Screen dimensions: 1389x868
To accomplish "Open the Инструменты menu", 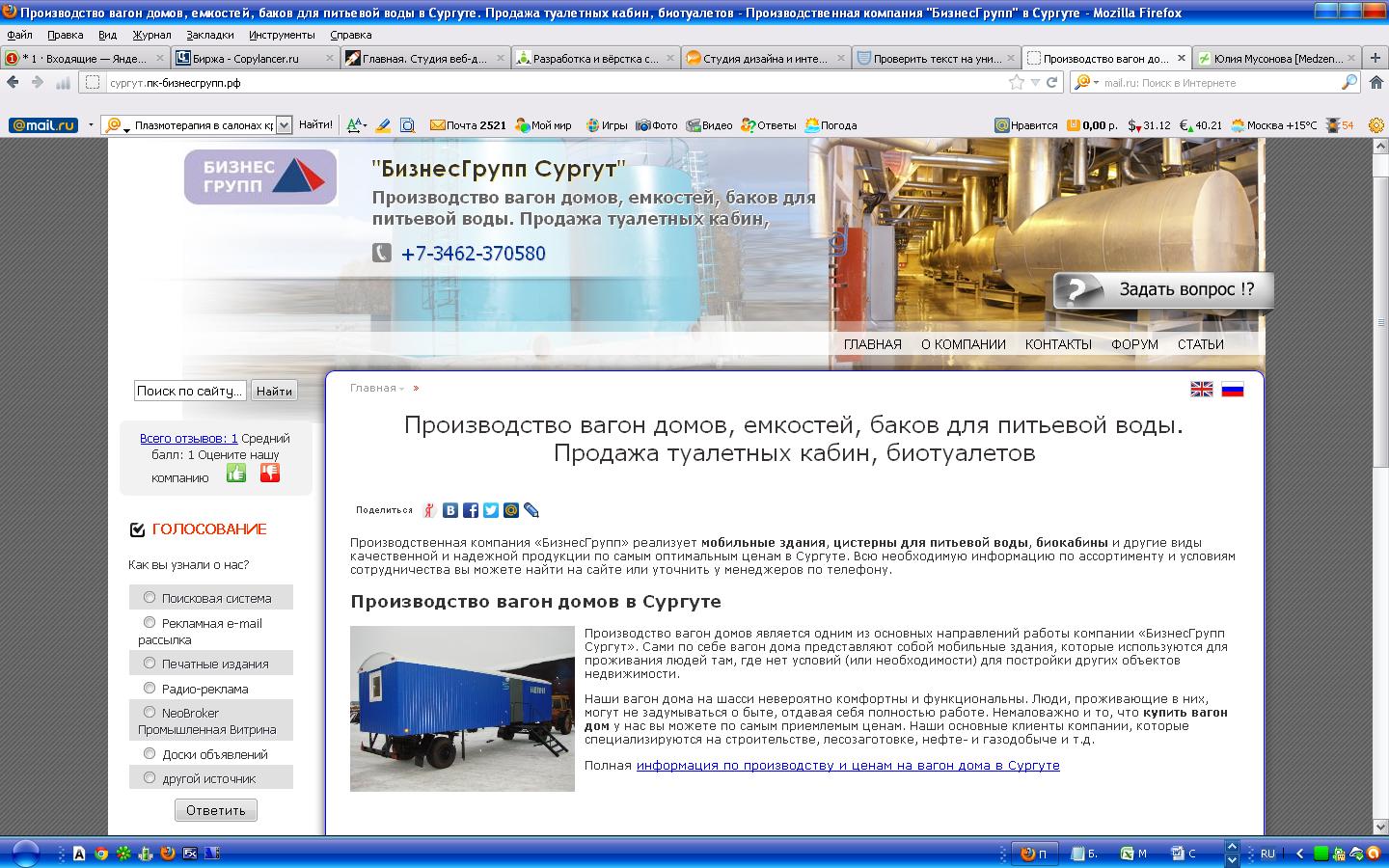I will 282,35.
